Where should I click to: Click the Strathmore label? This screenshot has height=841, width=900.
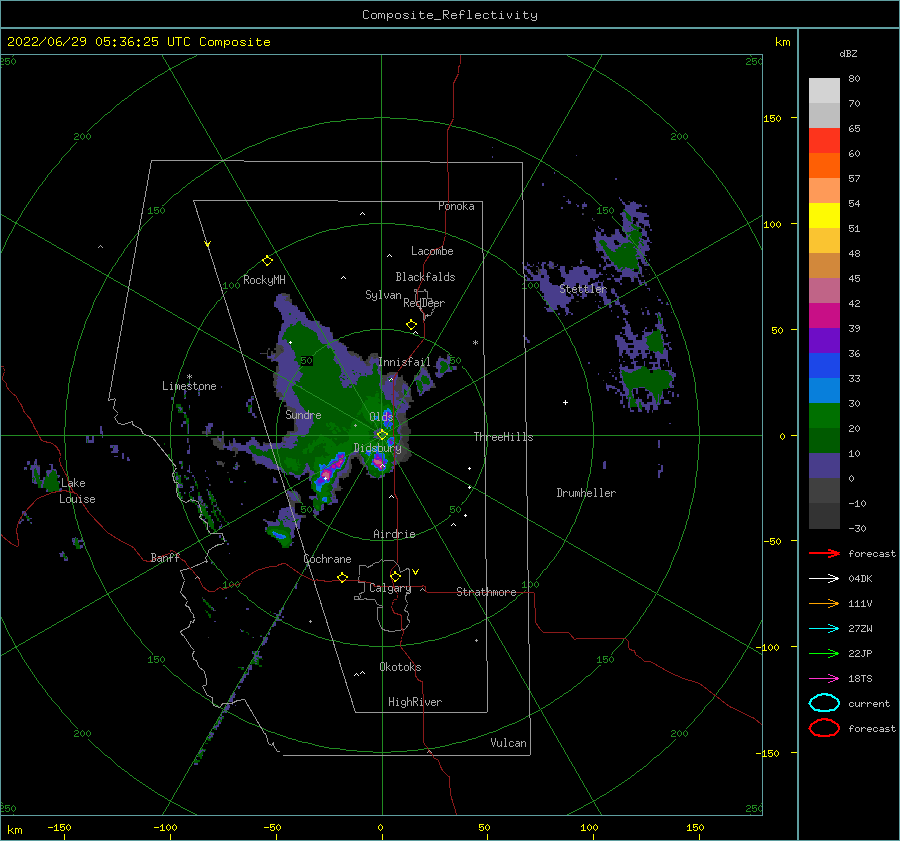(x=486, y=592)
